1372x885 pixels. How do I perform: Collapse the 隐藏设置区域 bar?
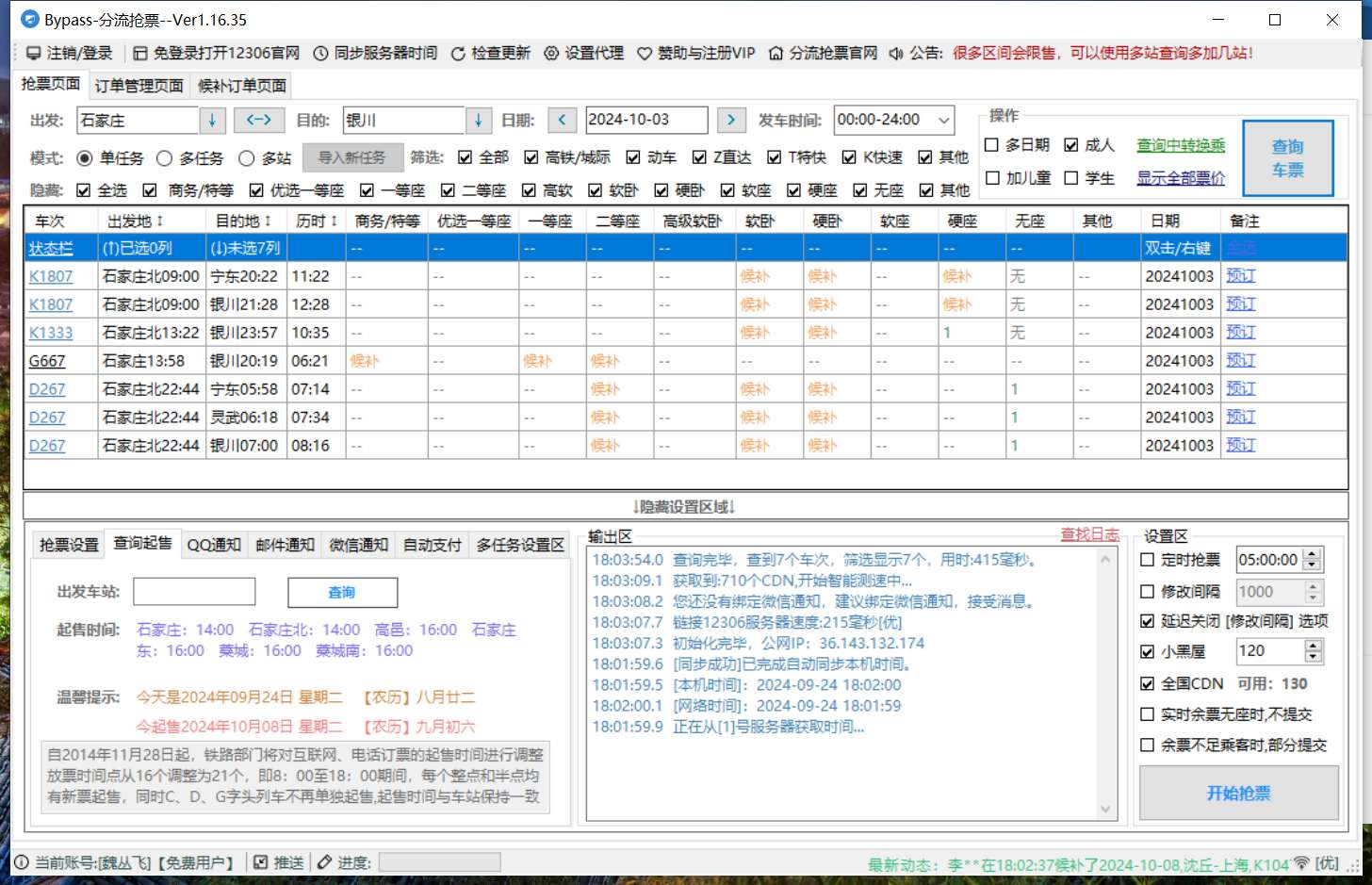pos(685,507)
